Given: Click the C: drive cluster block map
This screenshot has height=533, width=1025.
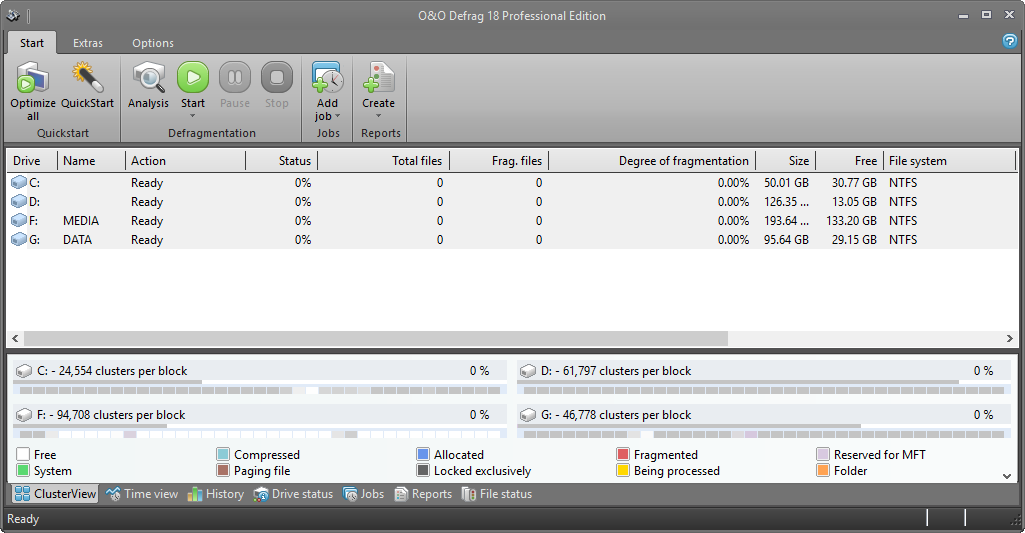Looking at the screenshot, I should (x=260, y=390).
